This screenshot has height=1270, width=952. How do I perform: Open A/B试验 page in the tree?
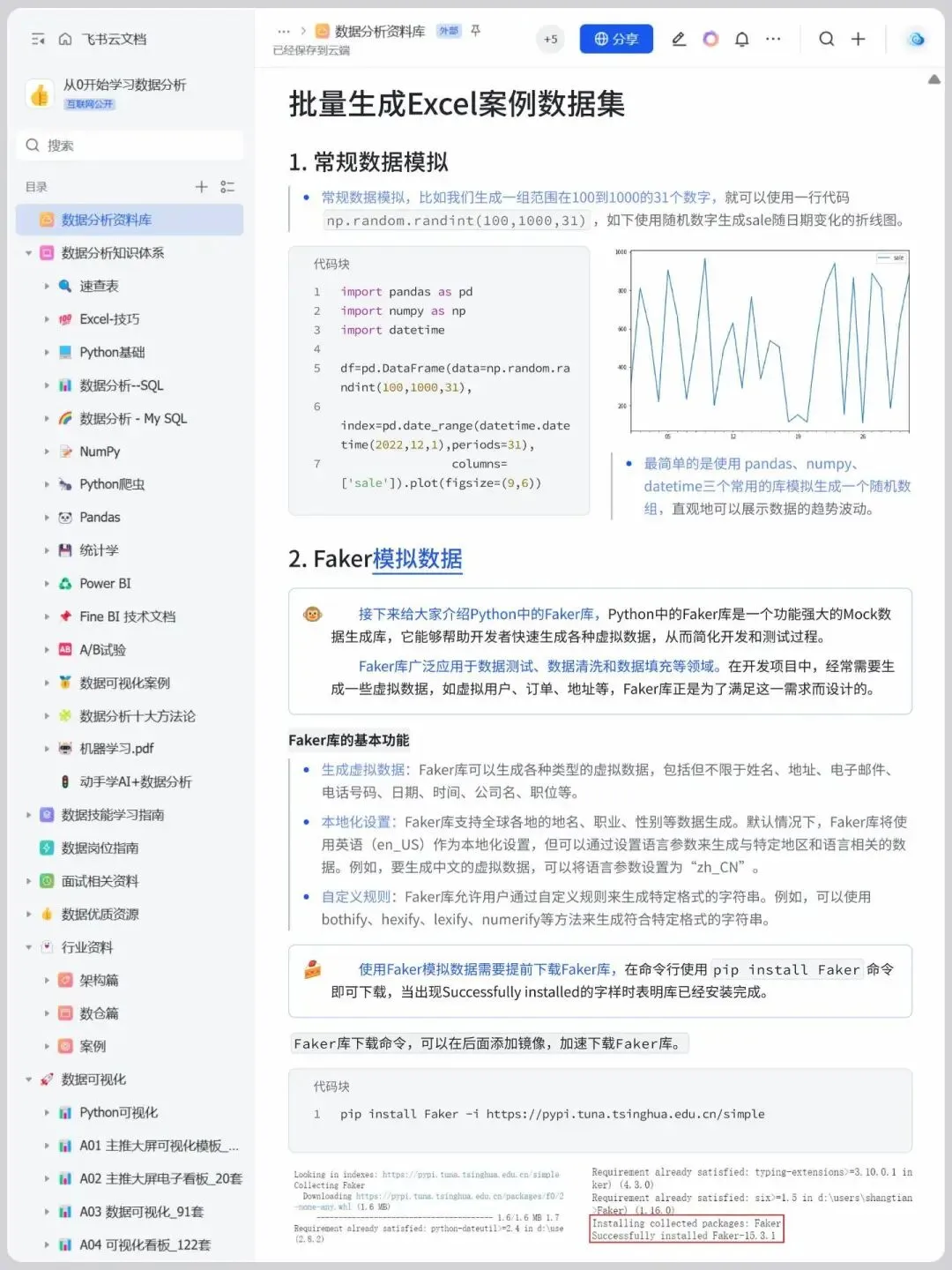pyautogui.click(x=102, y=650)
